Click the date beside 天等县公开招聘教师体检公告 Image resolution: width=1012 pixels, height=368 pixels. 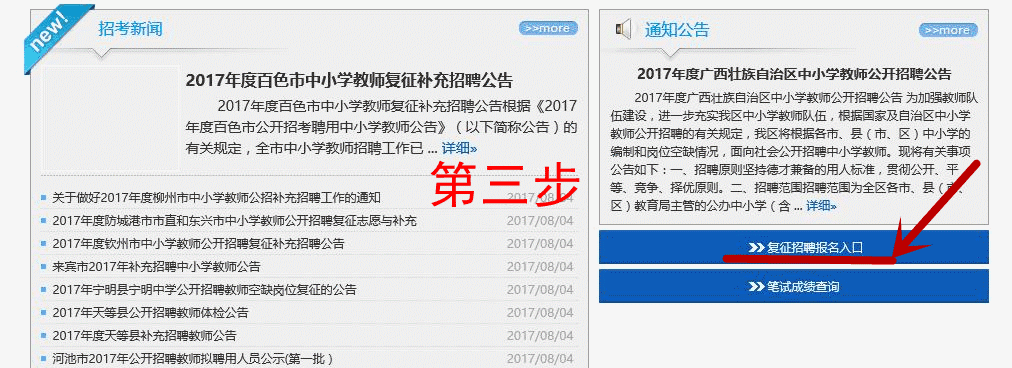coord(540,313)
